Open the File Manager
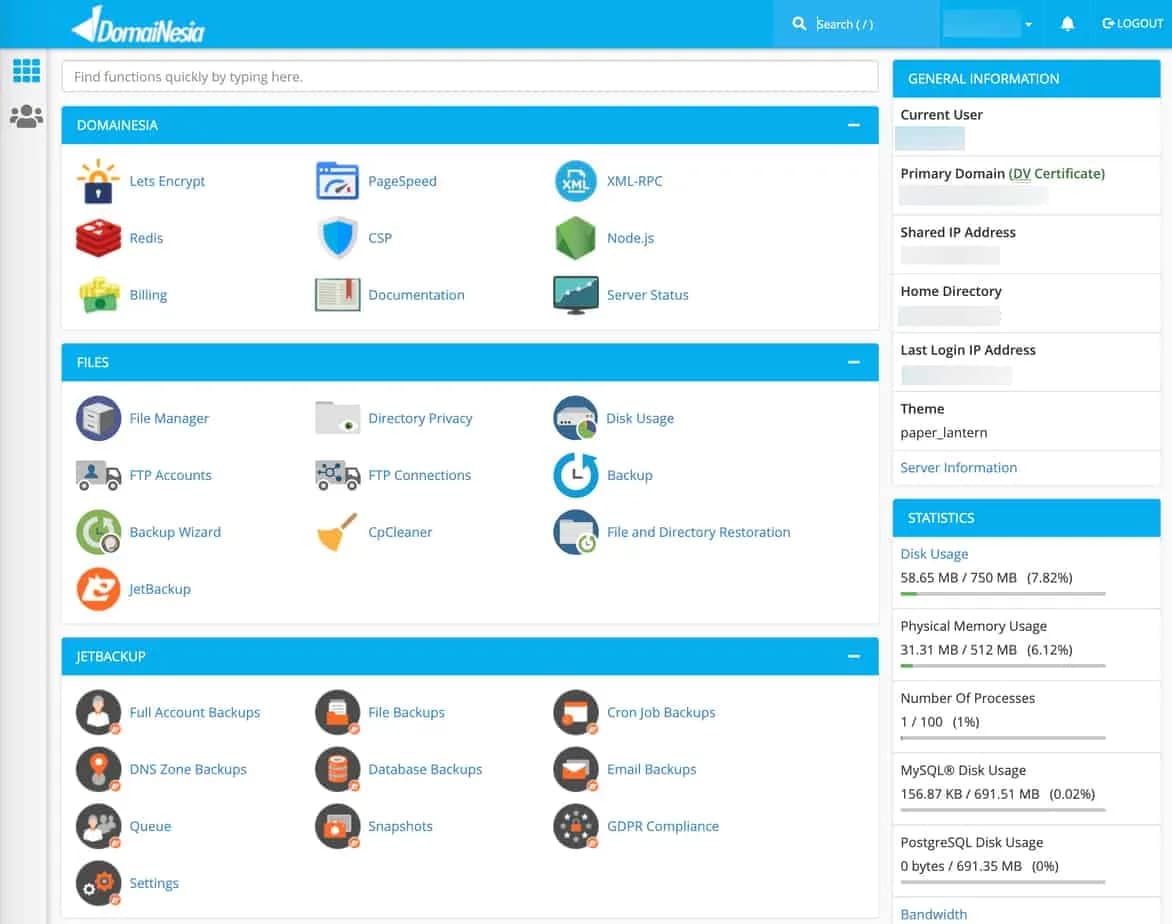The height and width of the screenshot is (924, 1172). click(x=168, y=418)
